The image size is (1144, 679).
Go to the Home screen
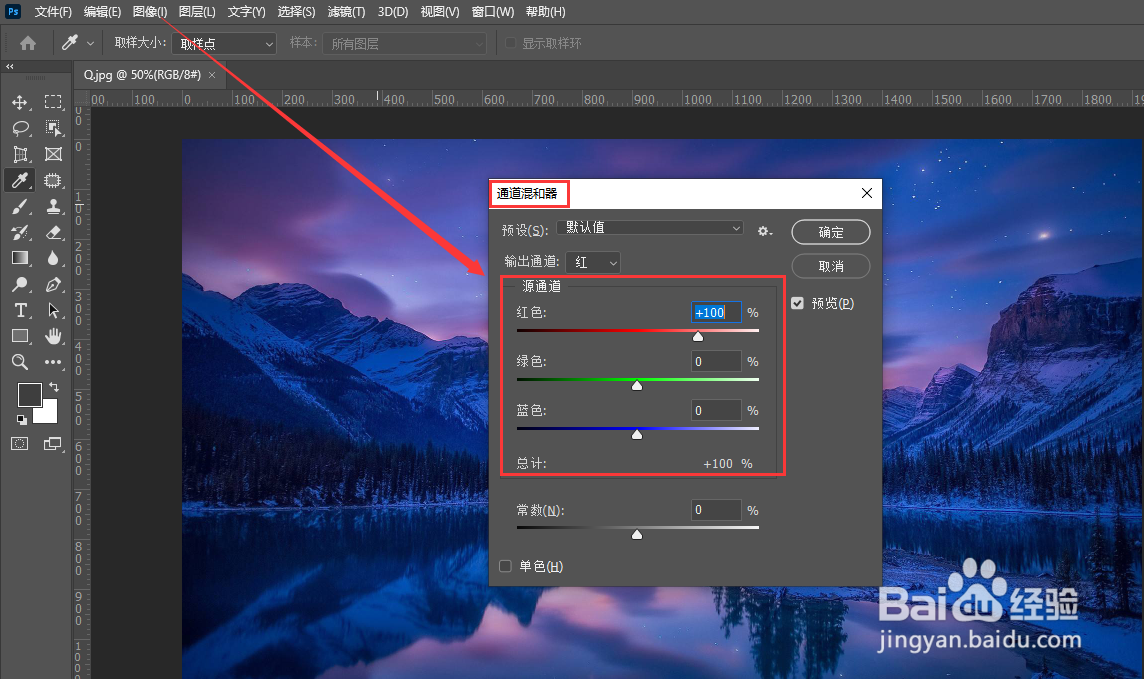click(28, 43)
